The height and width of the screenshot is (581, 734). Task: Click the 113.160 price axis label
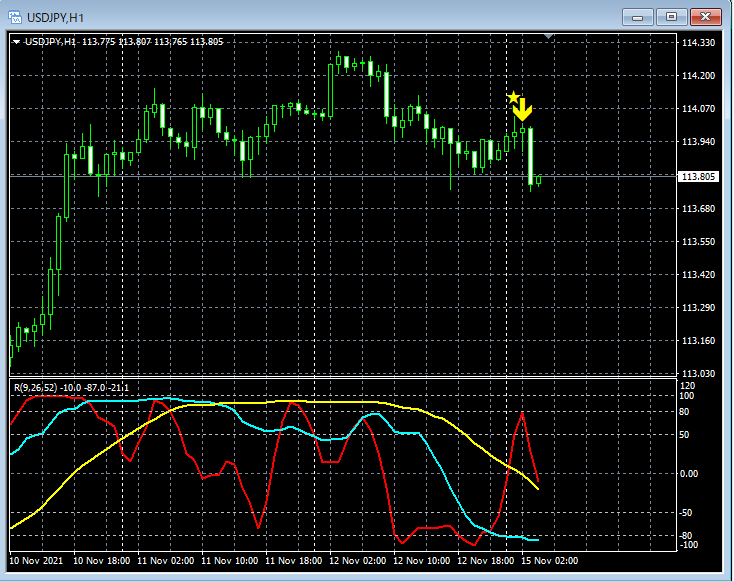click(698, 340)
